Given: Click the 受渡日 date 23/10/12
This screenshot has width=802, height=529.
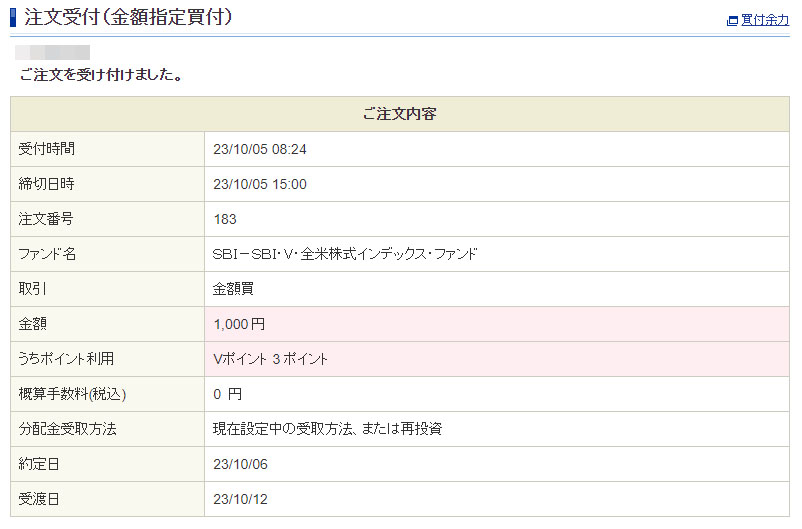Looking at the screenshot, I should pos(241,499).
